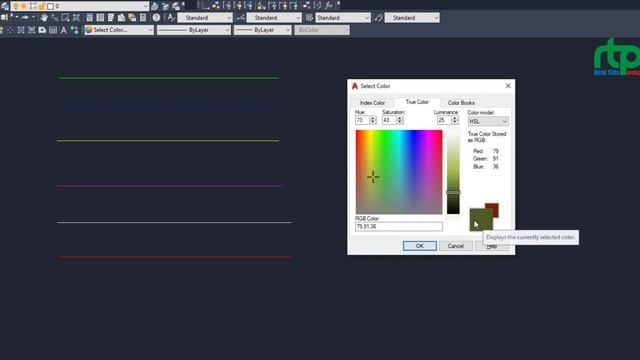Image resolution: width=640 pixels, height=360 pixels.
Task: Select the Pan hand tool
Action: (44, 18)
